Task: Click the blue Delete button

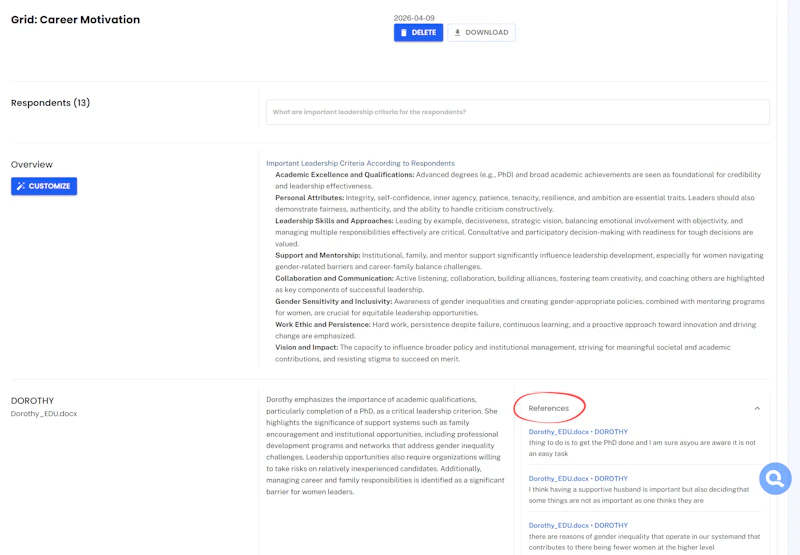Action: 418,33
